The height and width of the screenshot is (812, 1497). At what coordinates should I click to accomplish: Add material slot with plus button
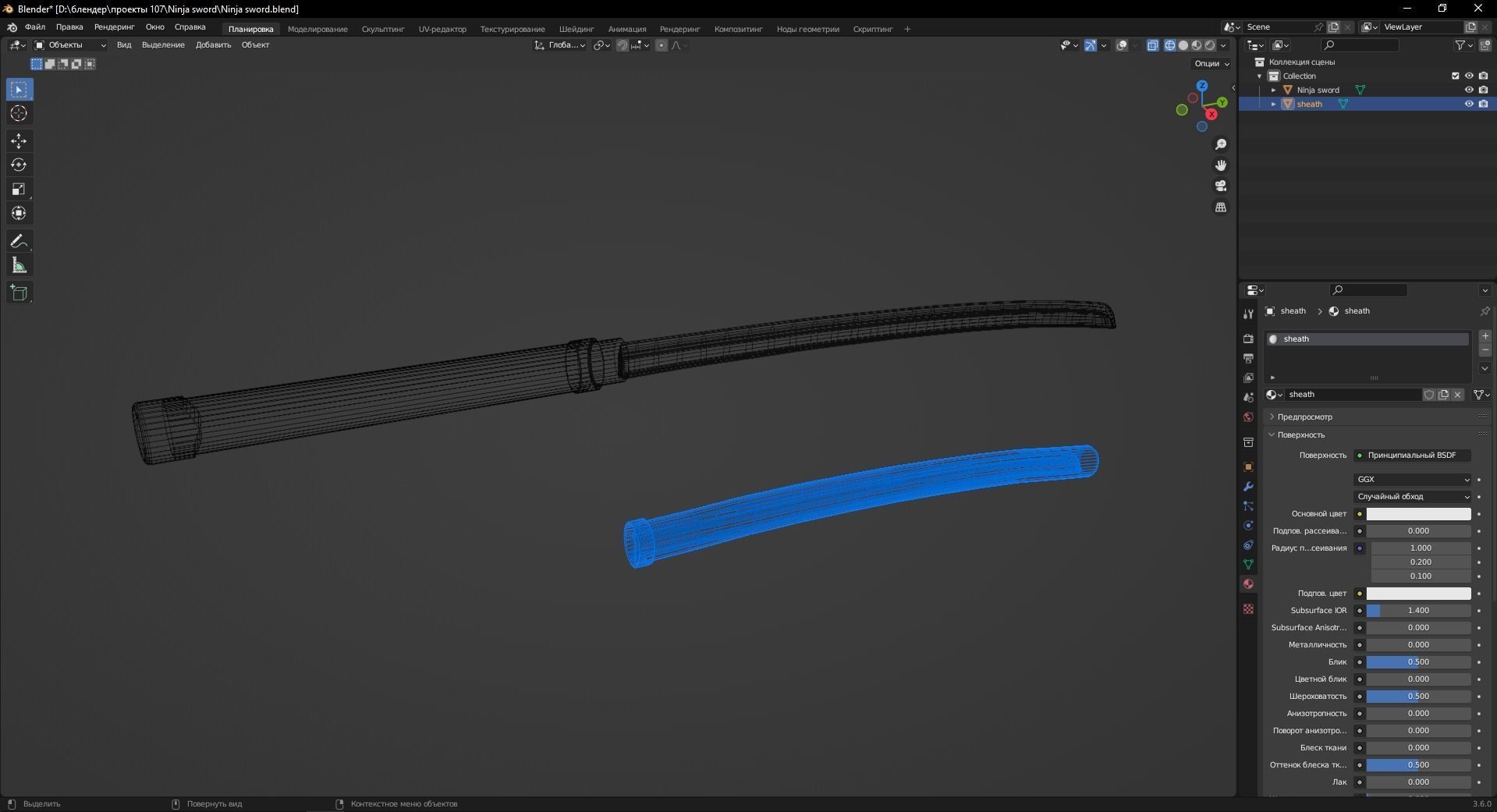[x=1485, y=336]
